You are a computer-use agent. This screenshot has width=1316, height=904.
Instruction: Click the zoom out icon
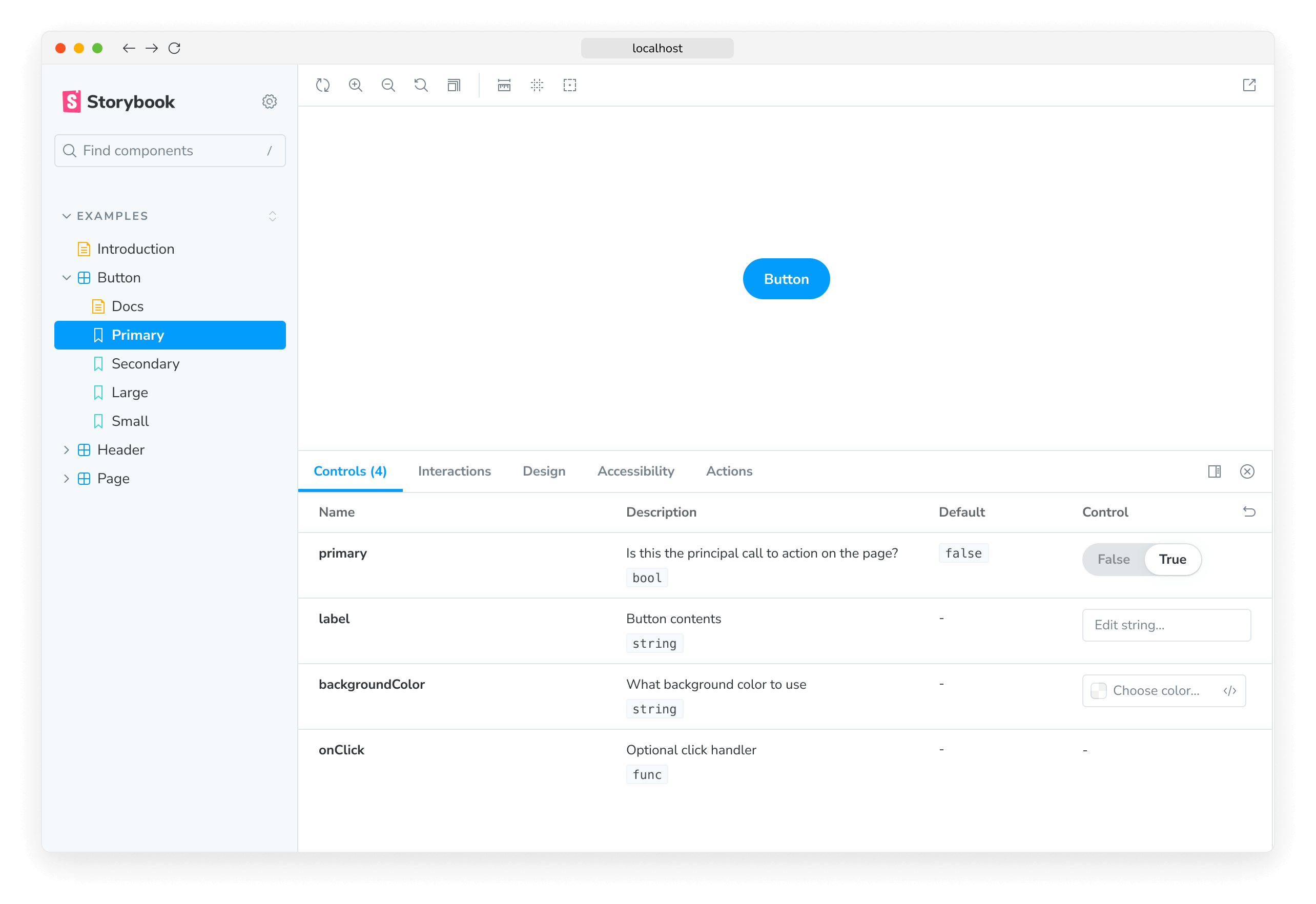pos(388,85)
